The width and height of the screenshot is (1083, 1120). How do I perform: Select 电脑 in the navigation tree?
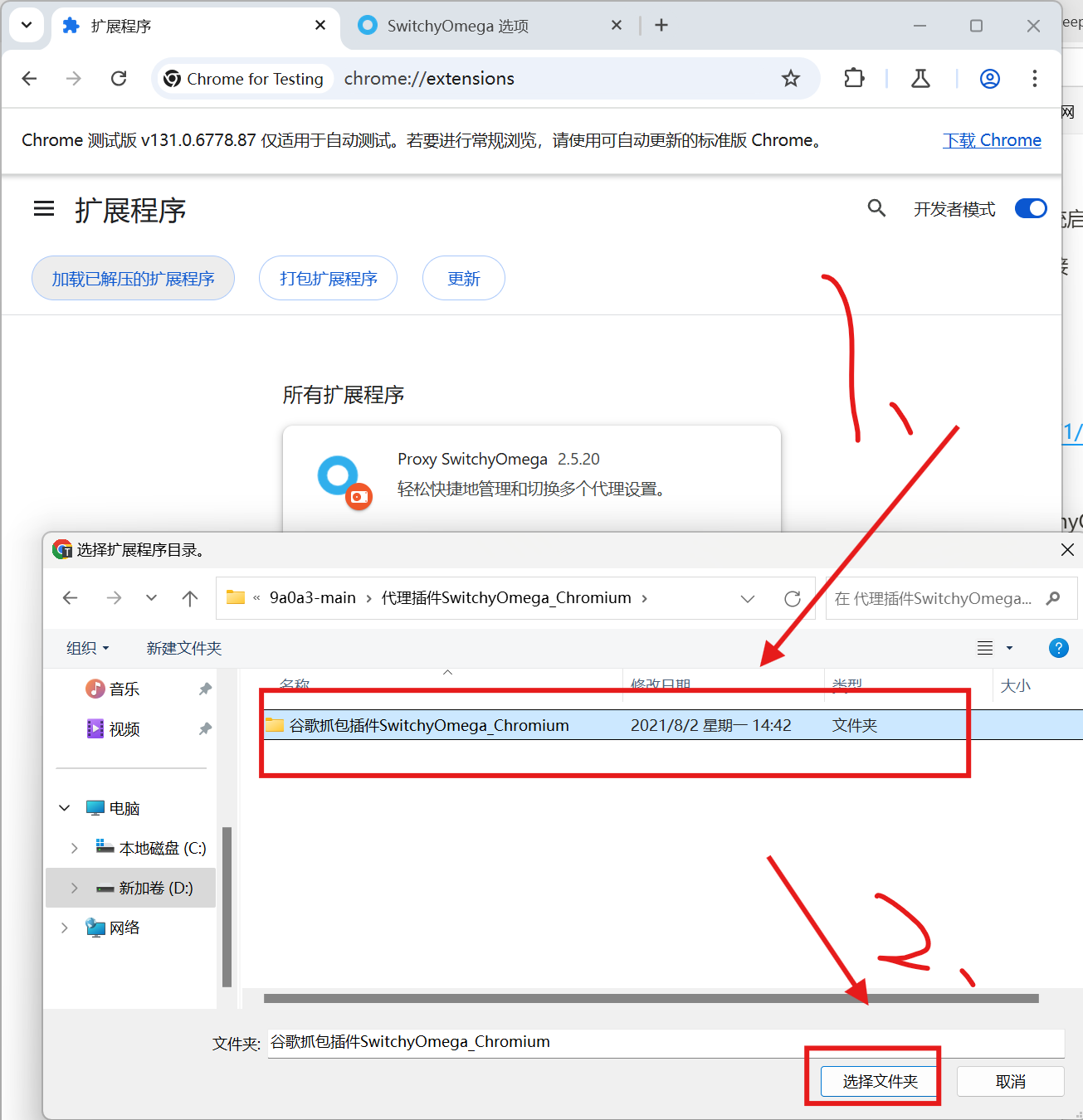124,808
